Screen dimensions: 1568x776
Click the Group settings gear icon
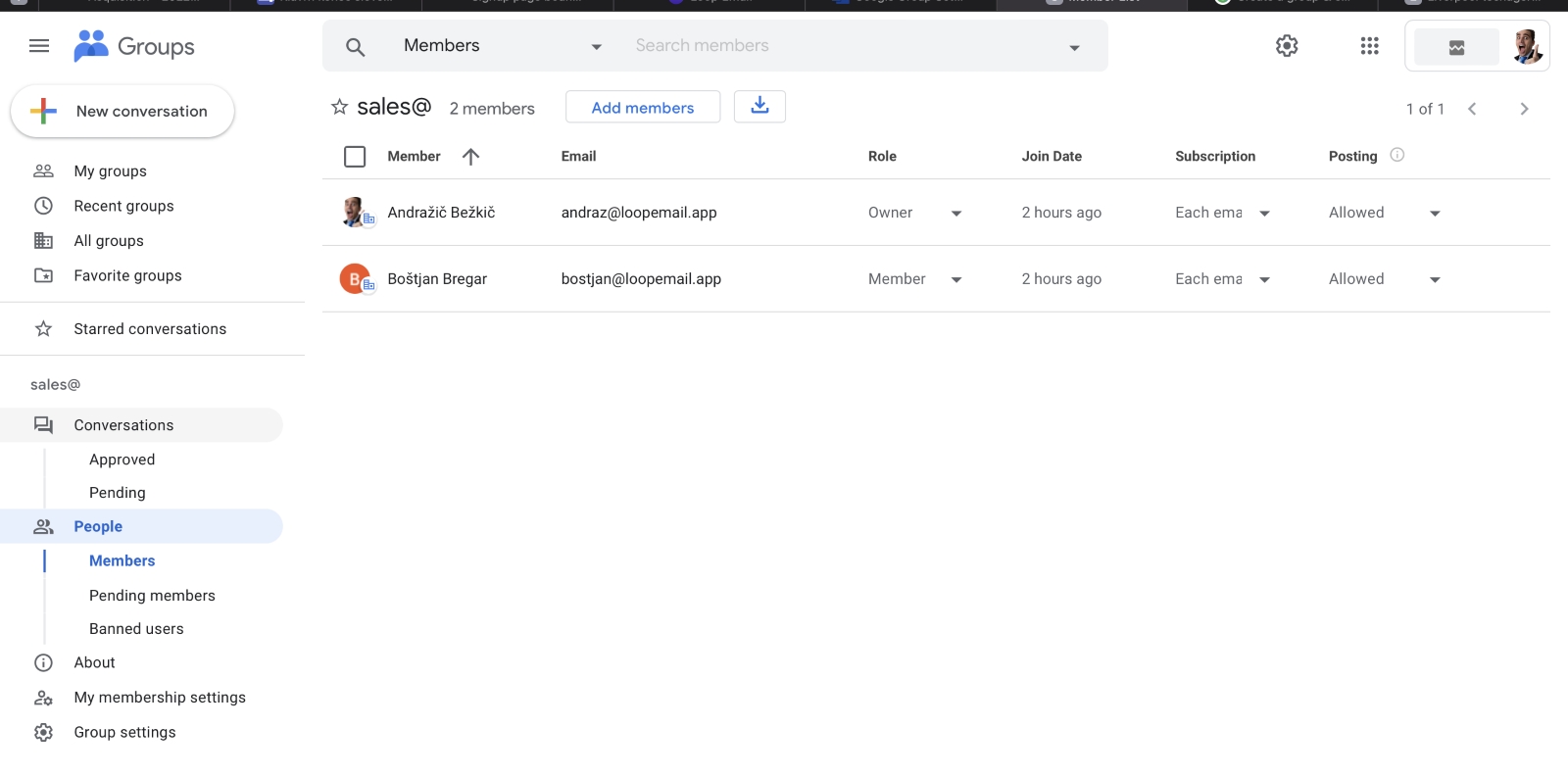point(43,733)
